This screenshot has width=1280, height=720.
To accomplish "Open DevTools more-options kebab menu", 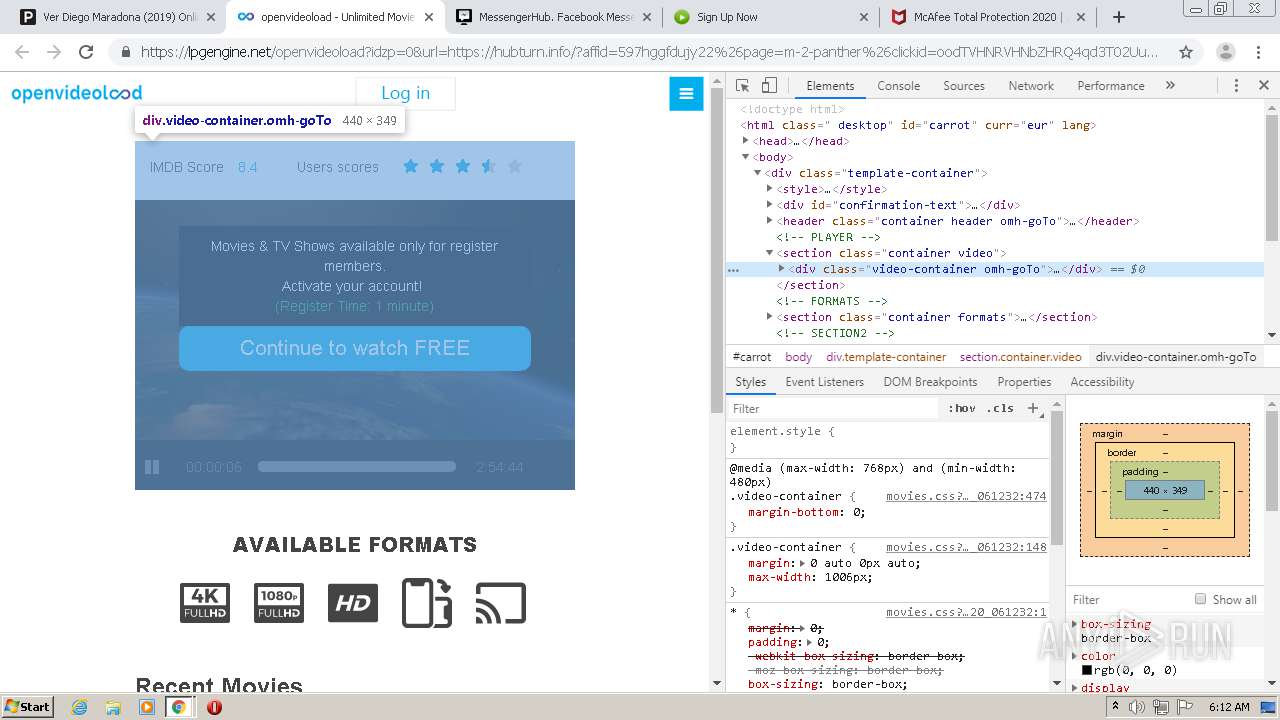I will [x=1236, y=86].
